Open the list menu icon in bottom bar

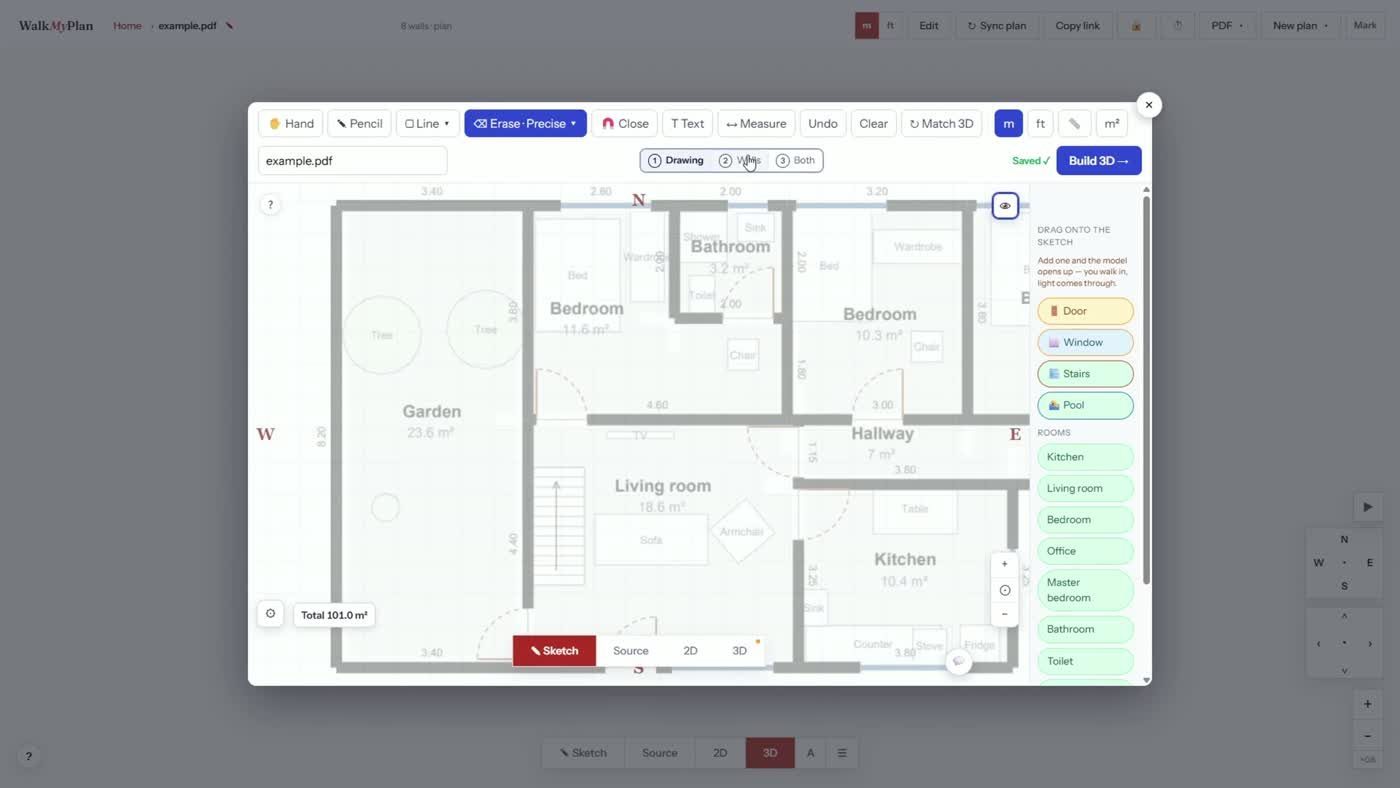tap(842, 753)
